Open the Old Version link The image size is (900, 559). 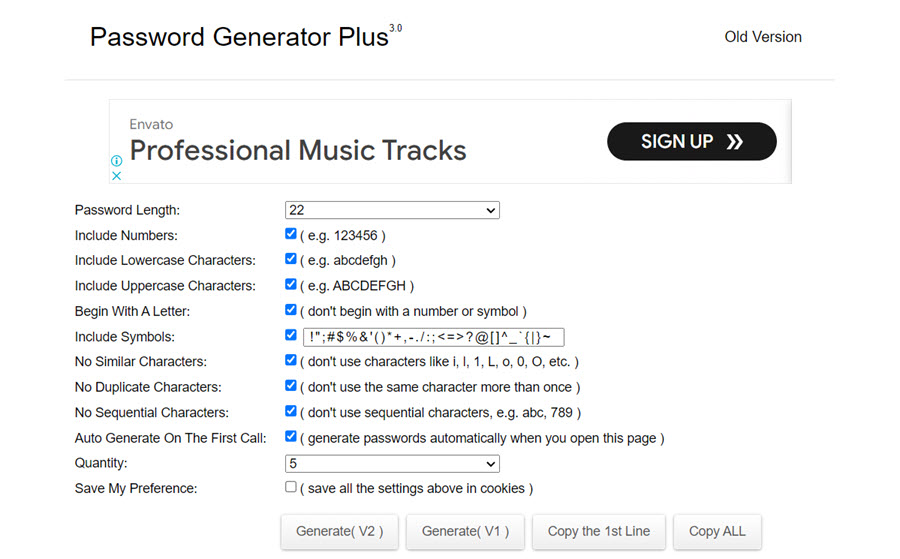[x=763, y=37]
